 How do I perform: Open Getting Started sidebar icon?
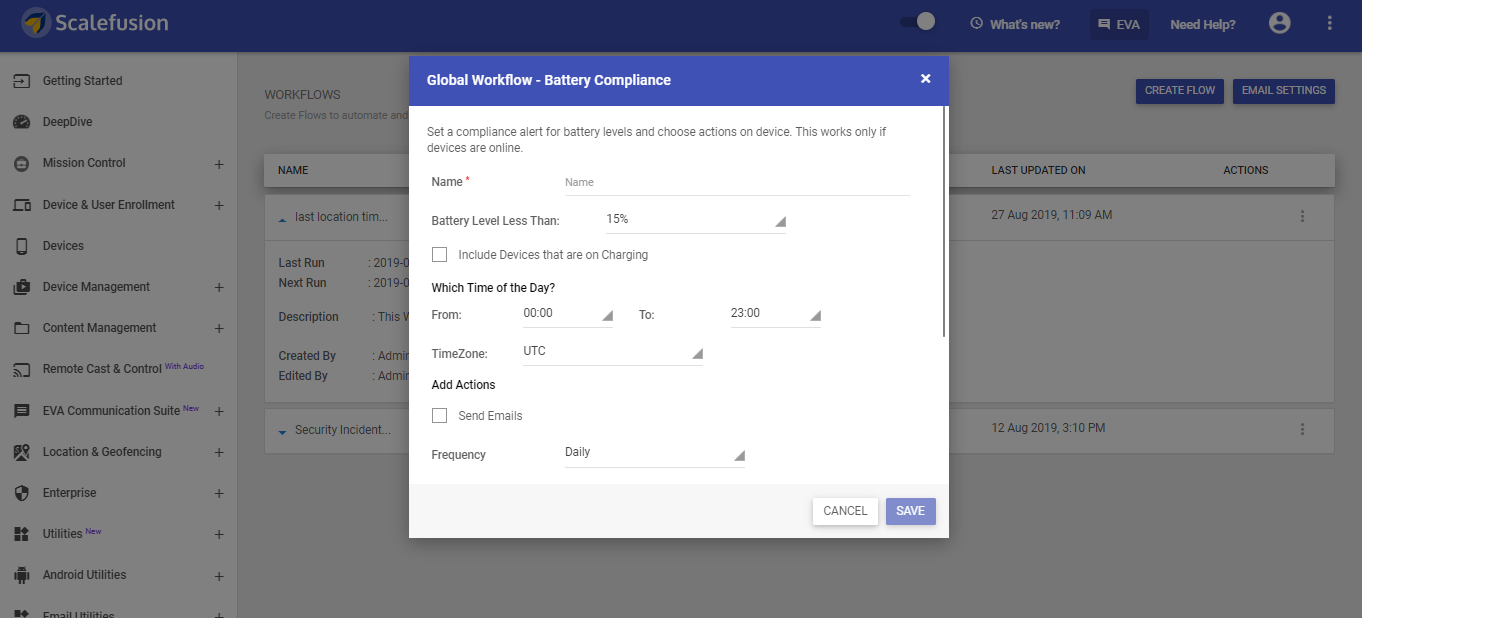coord(22,81)
